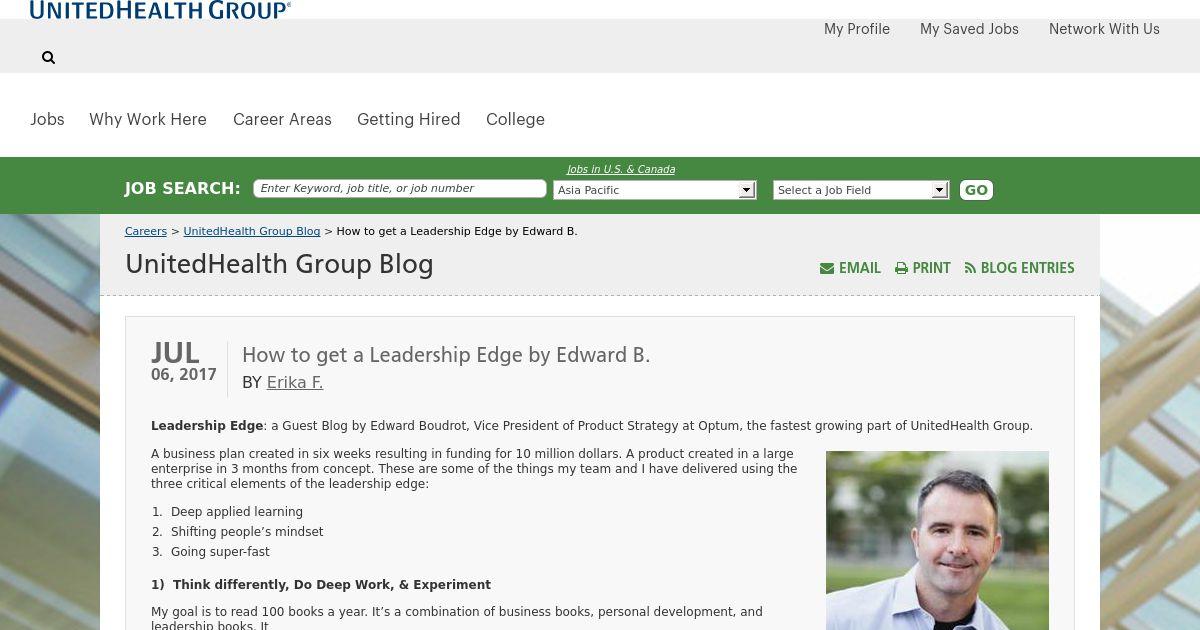Click the GO search button
Image resolution: width=1200 pixels, height=630 pixels.
click(x=976, y=190)
